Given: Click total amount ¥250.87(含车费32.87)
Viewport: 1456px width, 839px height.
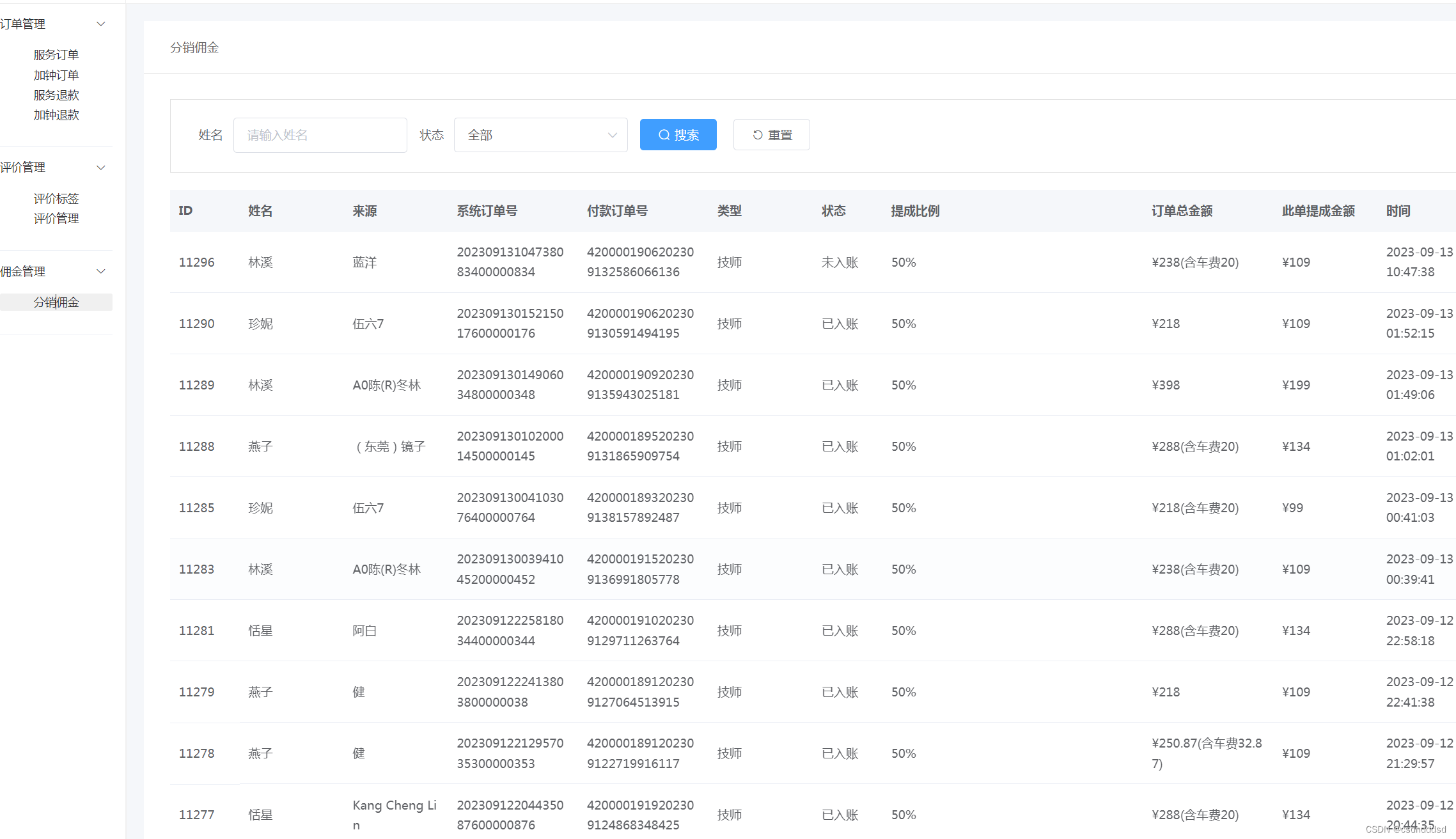Looking at the screenshot, I should (1207, 753).
